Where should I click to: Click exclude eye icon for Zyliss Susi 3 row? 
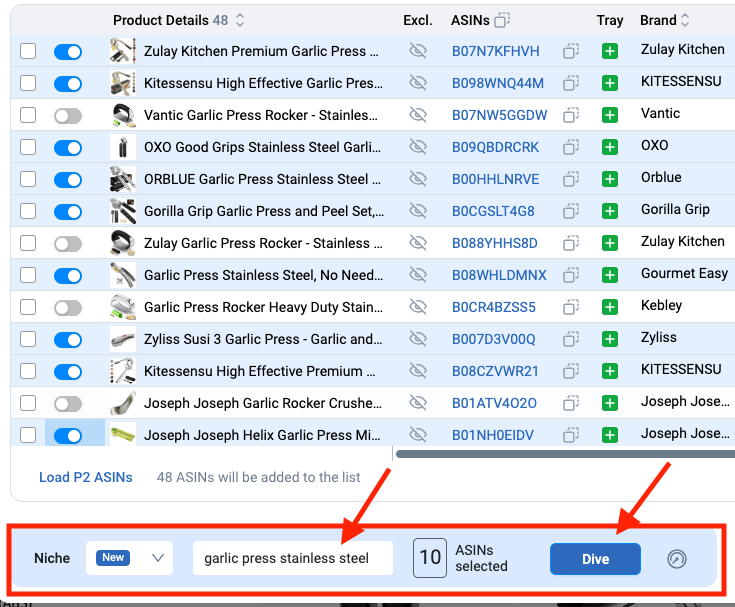click(417, 338)
